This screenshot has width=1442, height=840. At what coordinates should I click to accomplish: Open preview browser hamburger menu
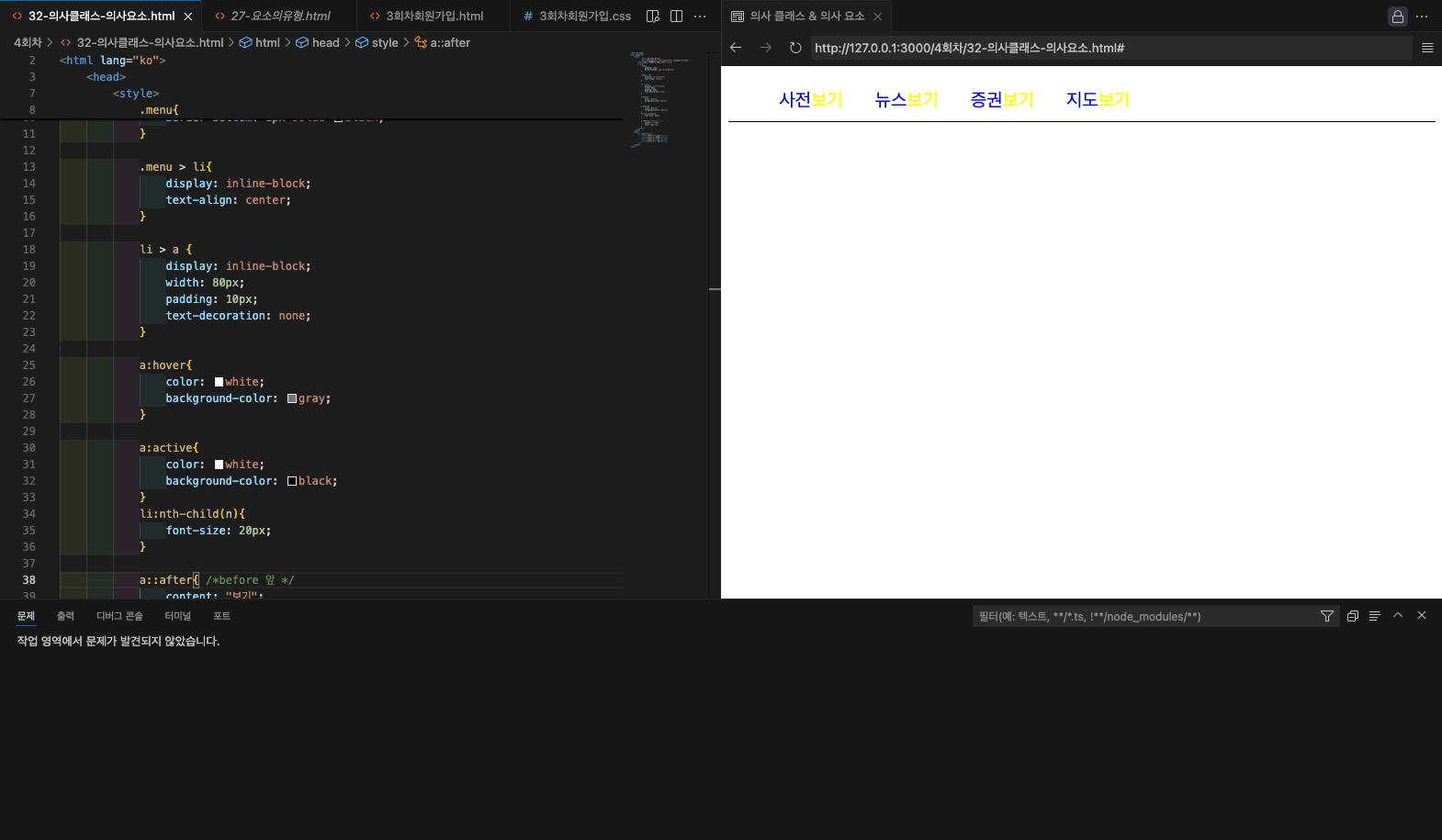click(1427, 48)
